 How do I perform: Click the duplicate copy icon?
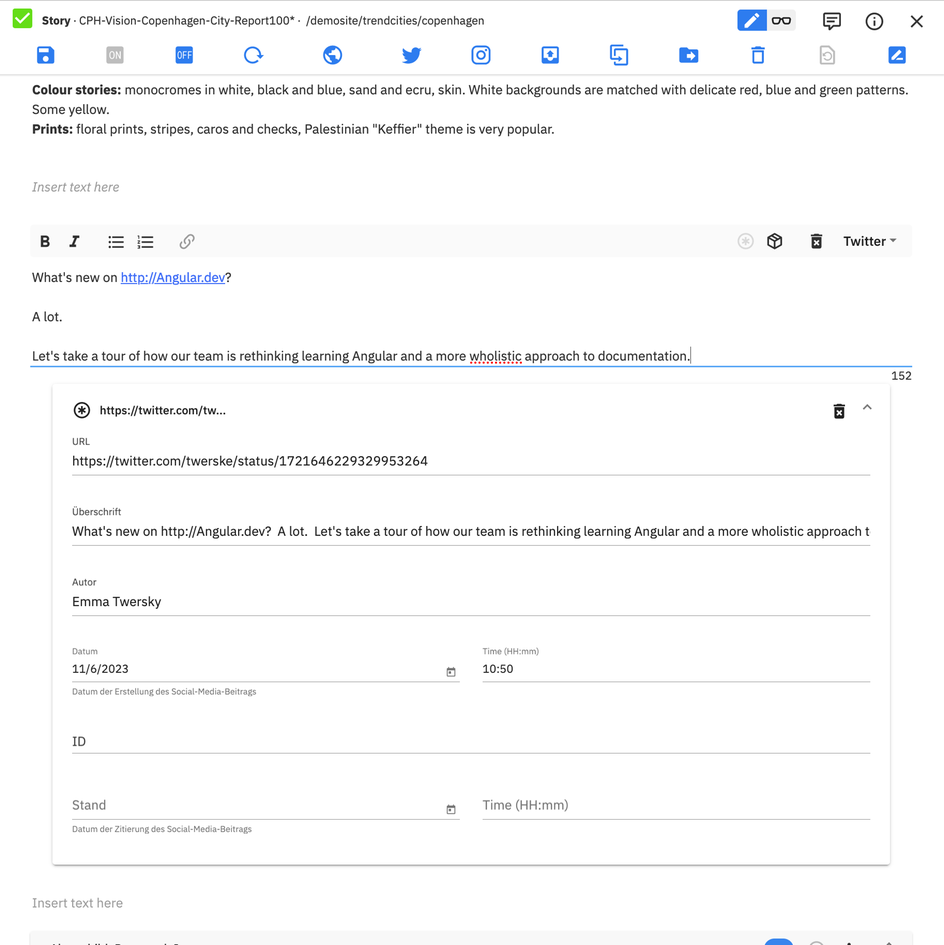tap(619, 55)
